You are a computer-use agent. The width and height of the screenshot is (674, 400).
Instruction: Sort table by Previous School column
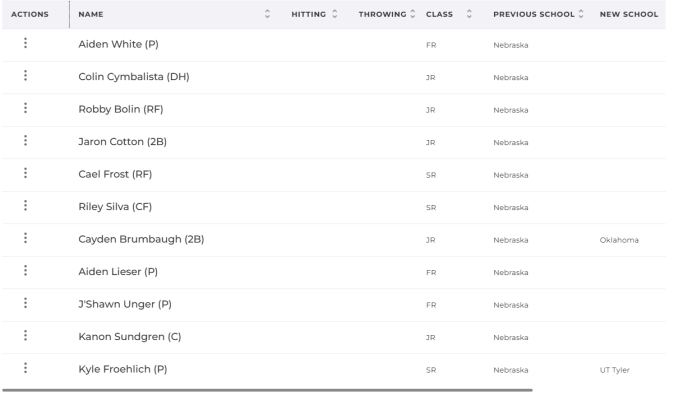click(x=581, y=14)
